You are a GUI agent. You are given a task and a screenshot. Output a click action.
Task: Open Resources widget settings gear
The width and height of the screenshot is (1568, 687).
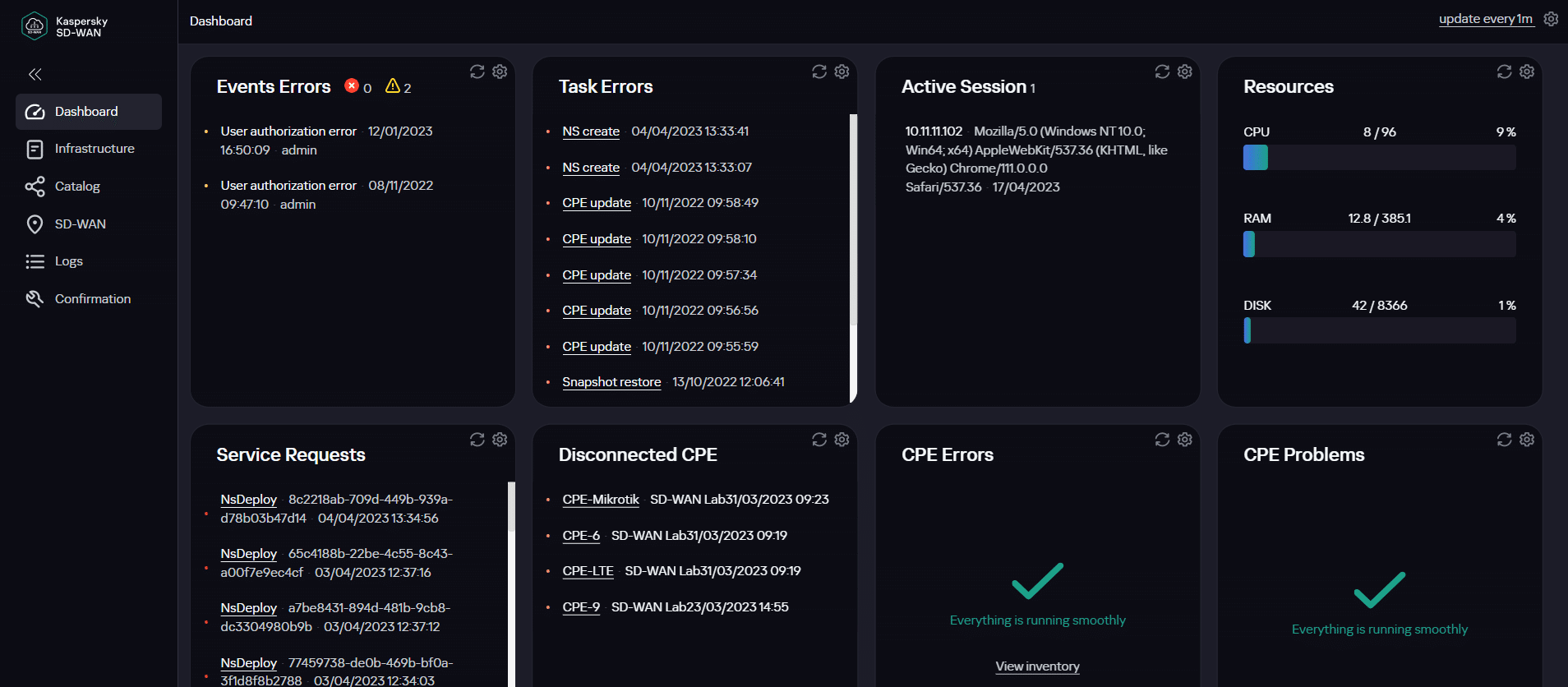(x=1527, y=71)
